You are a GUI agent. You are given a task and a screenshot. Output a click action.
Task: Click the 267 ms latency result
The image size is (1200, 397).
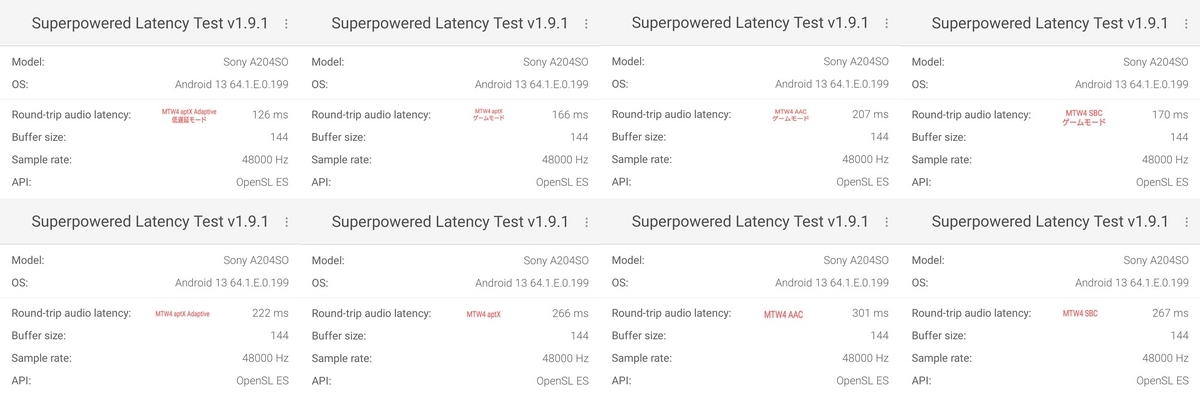click(x=1170, y=313)
